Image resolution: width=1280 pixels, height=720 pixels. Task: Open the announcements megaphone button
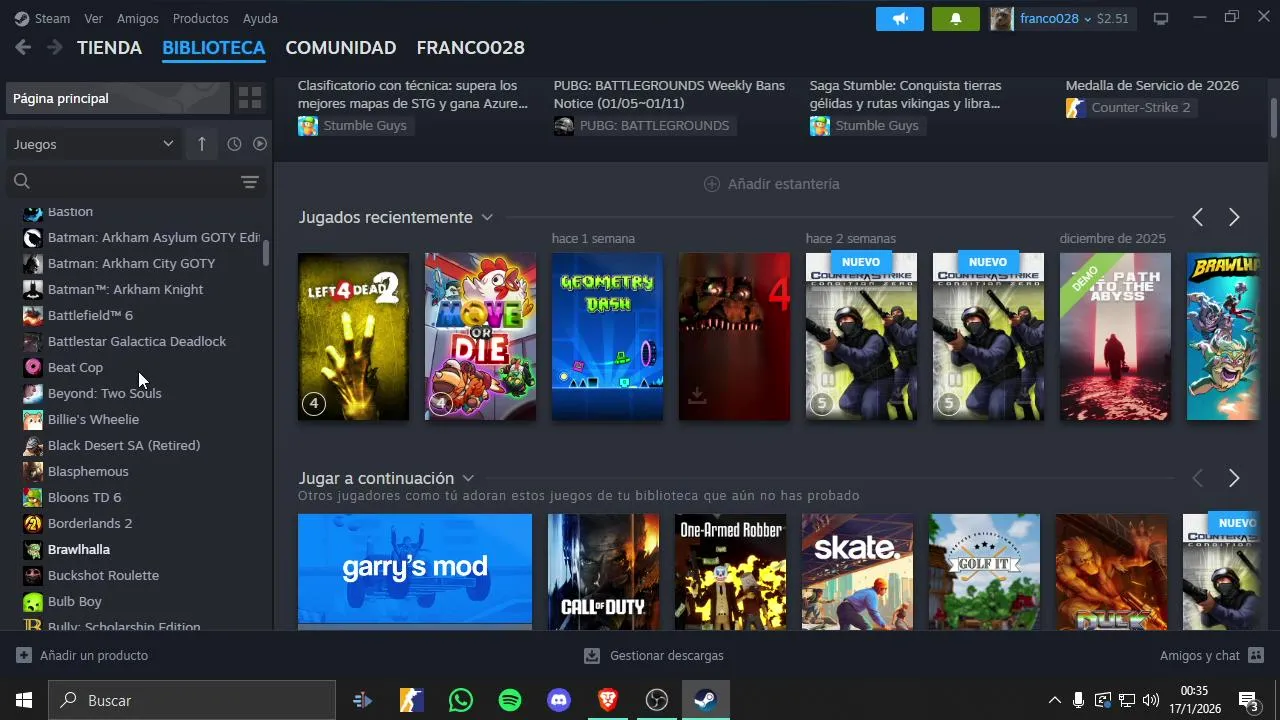900,19
